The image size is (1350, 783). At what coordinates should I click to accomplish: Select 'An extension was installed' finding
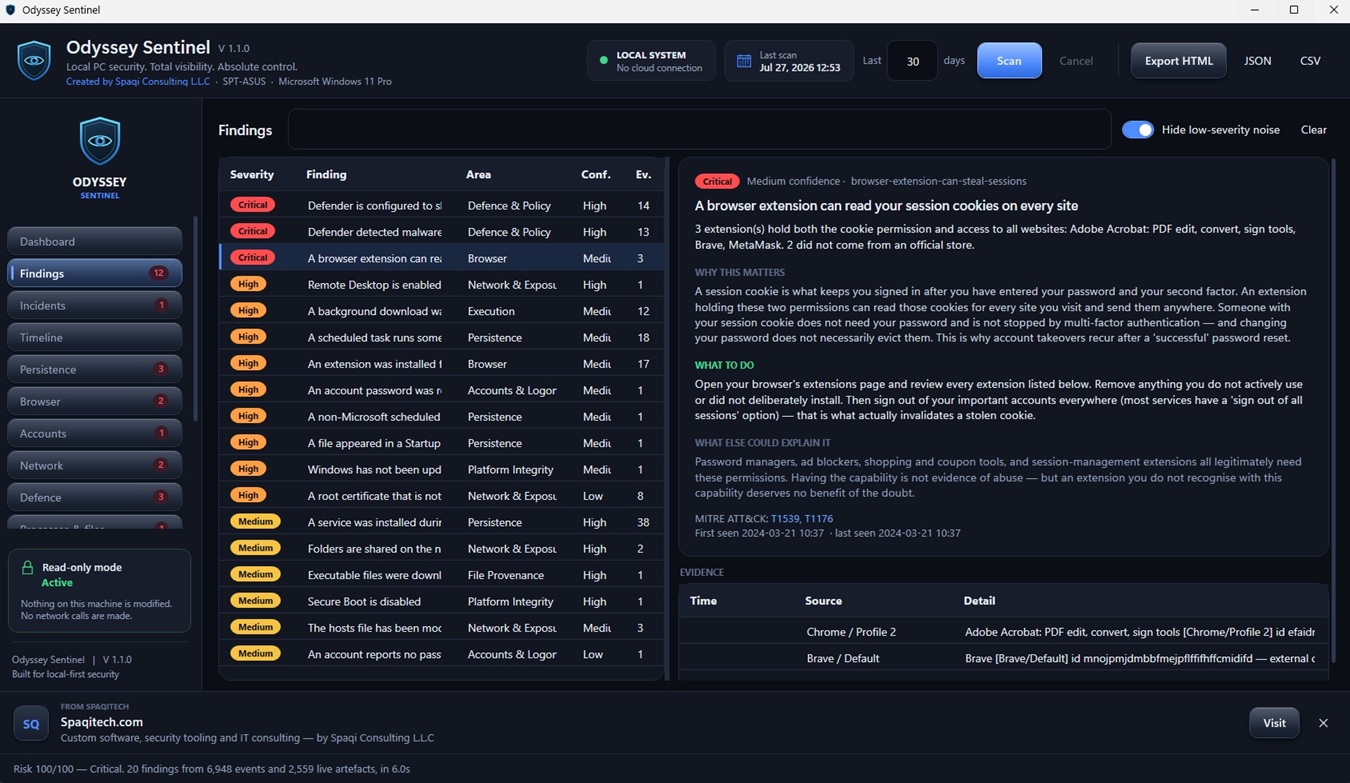[441, 364]
